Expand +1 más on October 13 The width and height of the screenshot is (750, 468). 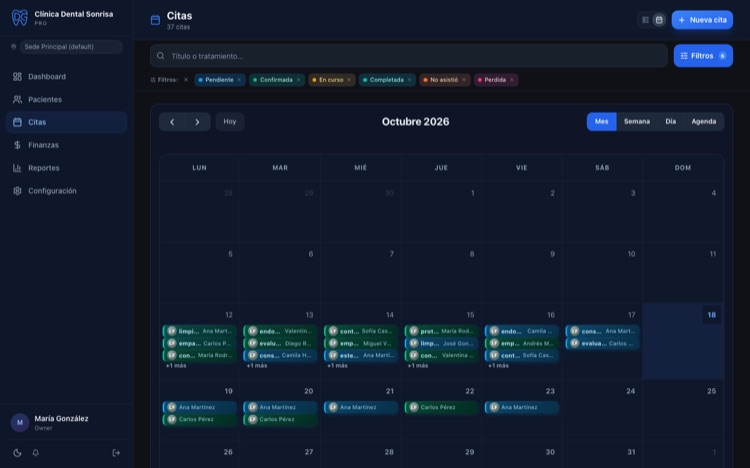tap(257, 366)
